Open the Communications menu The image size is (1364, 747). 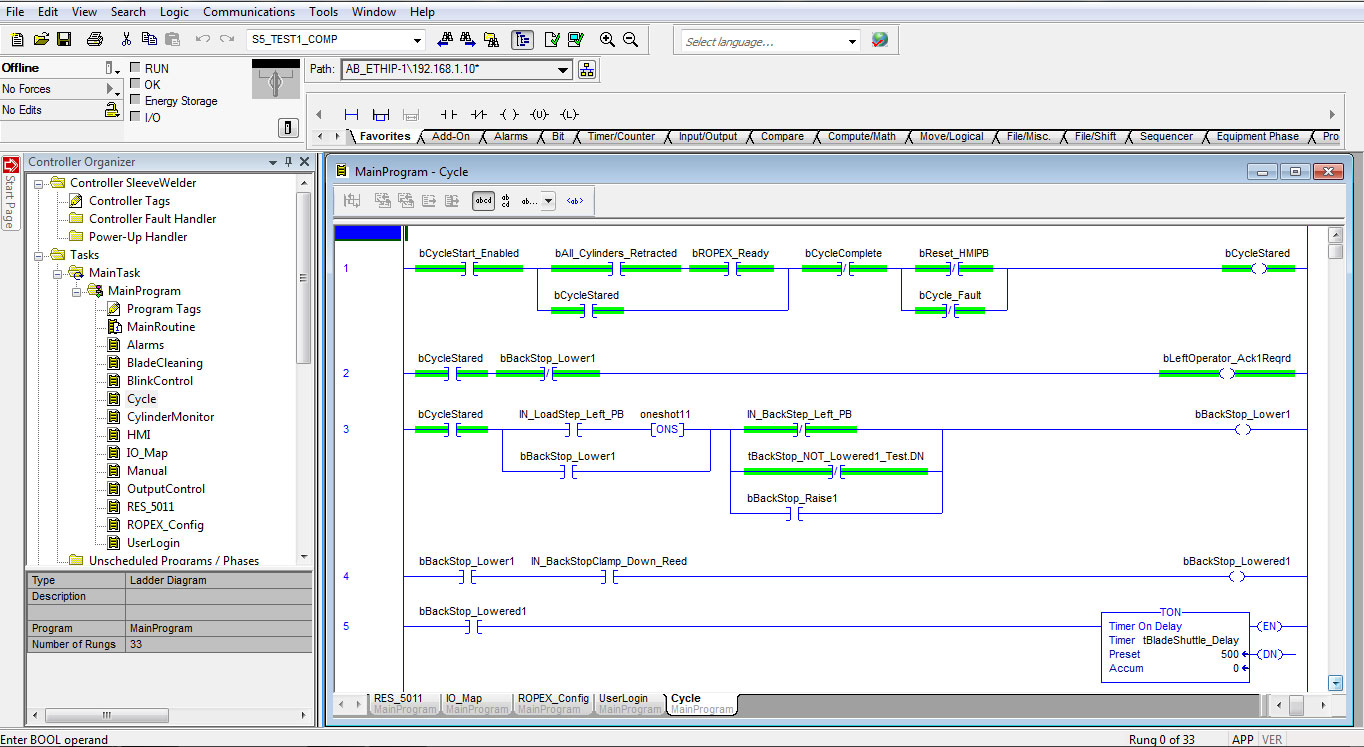248,12
